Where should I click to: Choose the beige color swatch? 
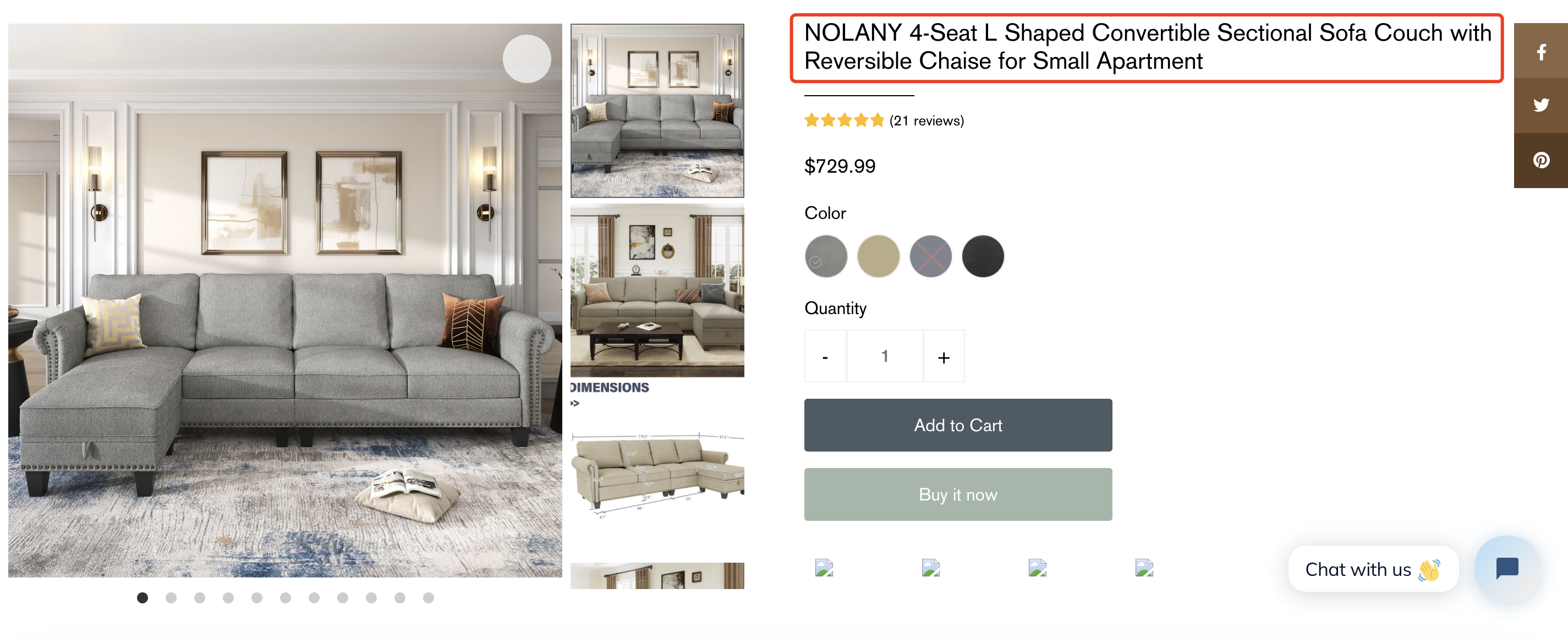pos(878,256)
